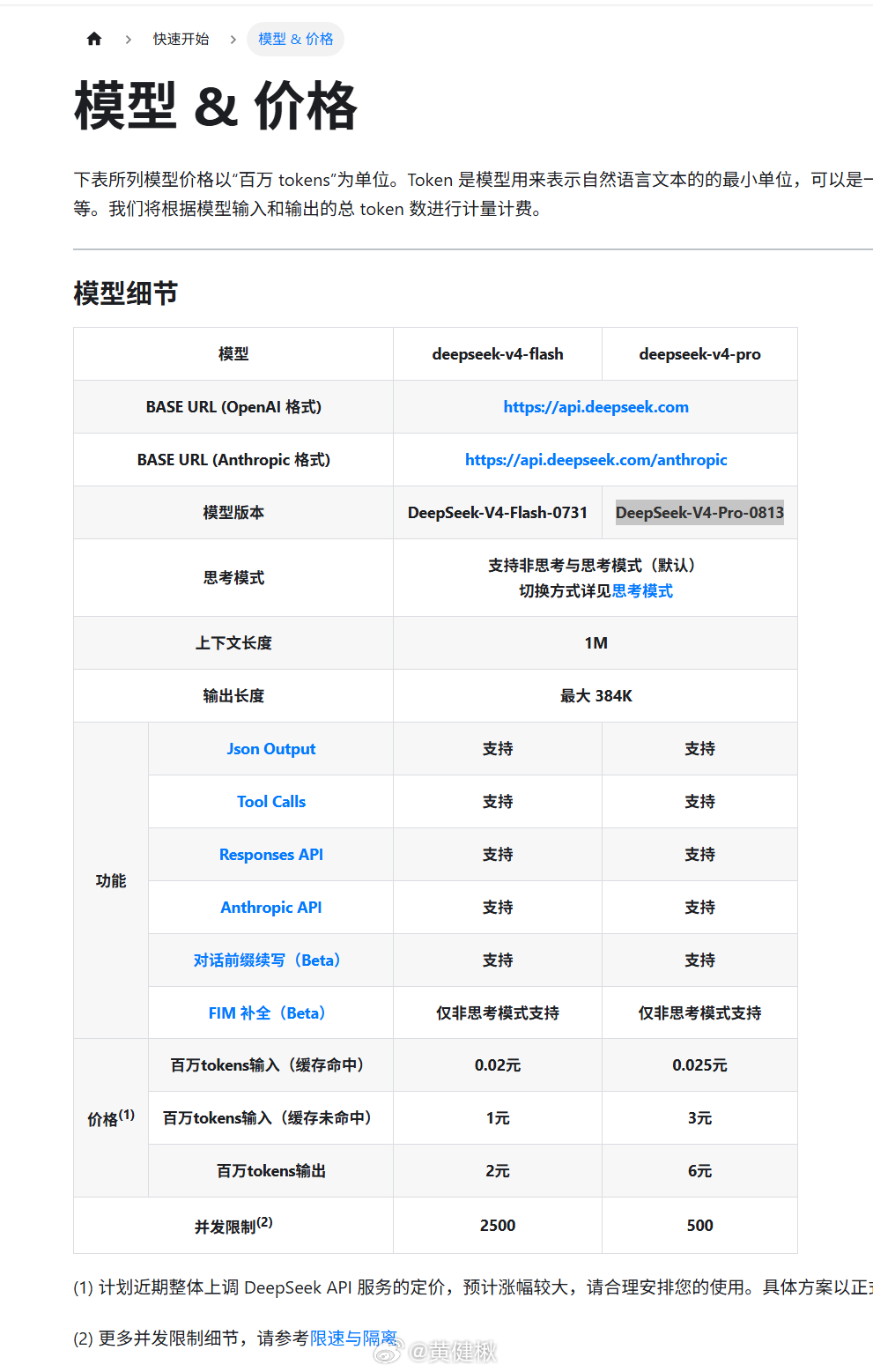873x1372 pixels.
Task: Follow the 限速与隔离 footnote link
Action: click(x=353, y=1339)
